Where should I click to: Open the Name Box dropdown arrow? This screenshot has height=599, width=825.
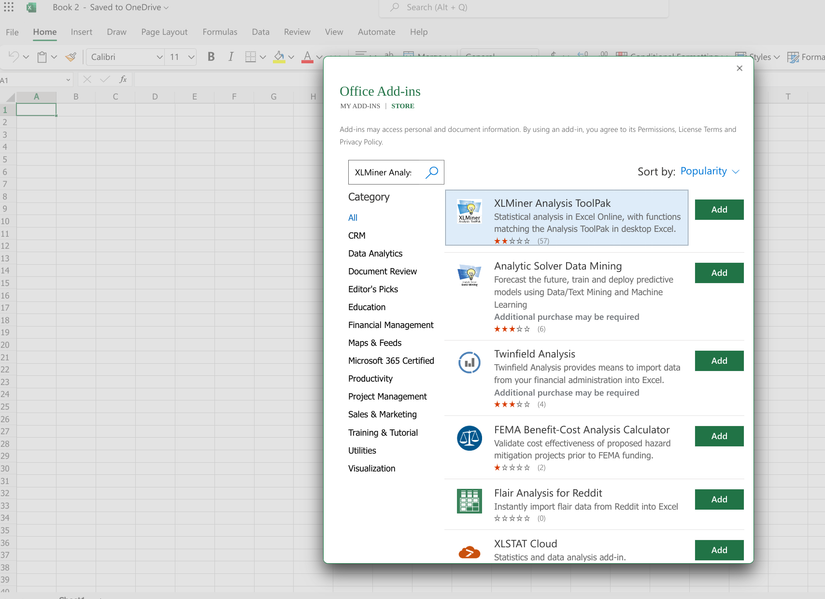coord(68,80)
